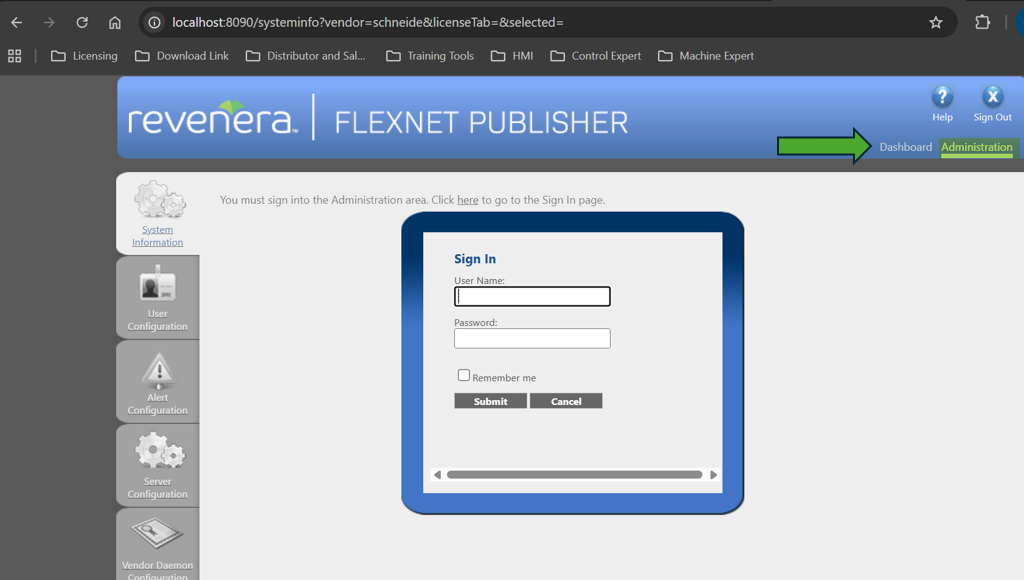Click the 'here' link to Sign In page
1024x580 pixels.
[x=468, y=200]
